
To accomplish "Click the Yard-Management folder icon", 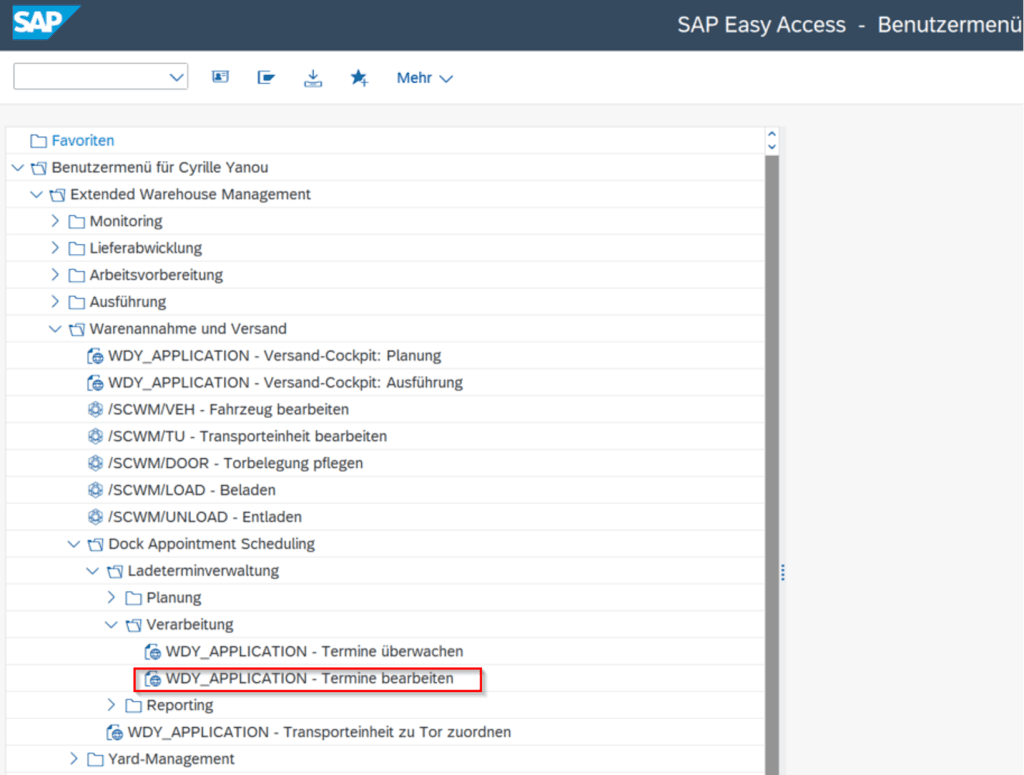I will (x=95, y=759).
